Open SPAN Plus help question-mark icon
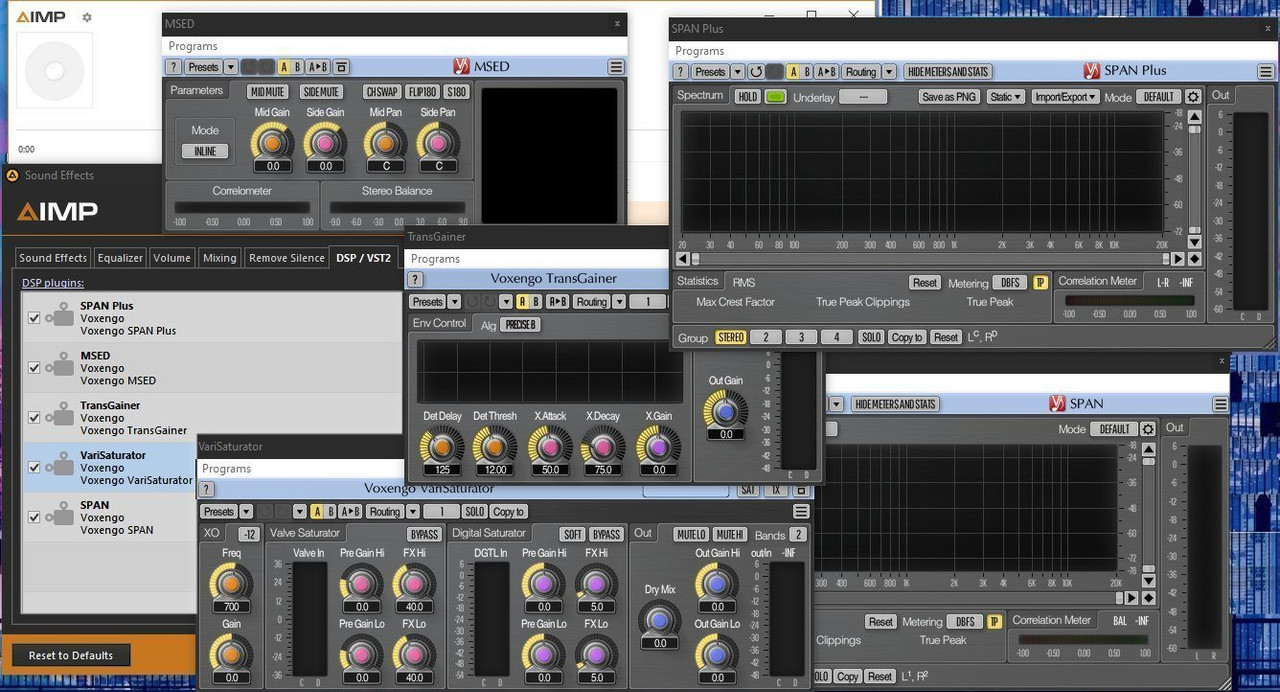 coord(681,72)
